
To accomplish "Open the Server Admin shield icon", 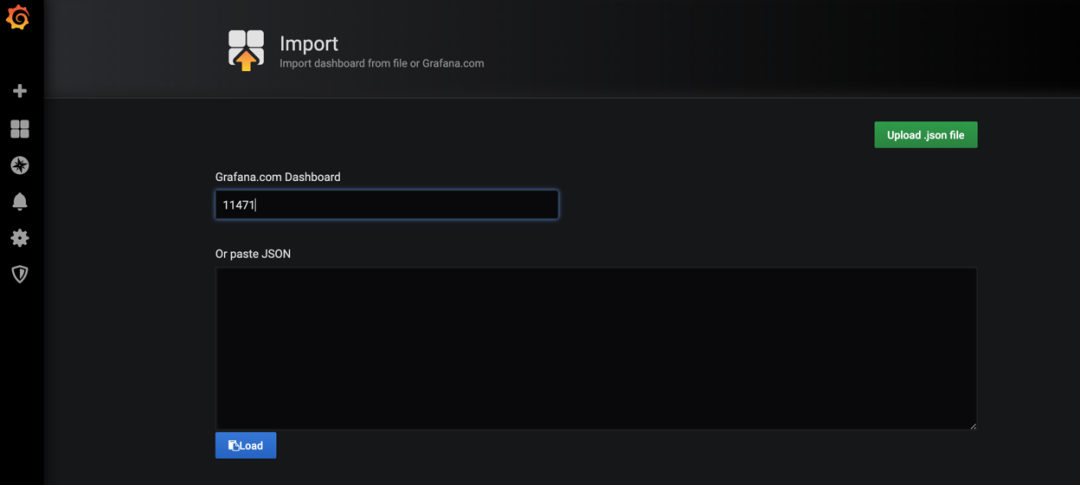I will click(x=20, y=275).
